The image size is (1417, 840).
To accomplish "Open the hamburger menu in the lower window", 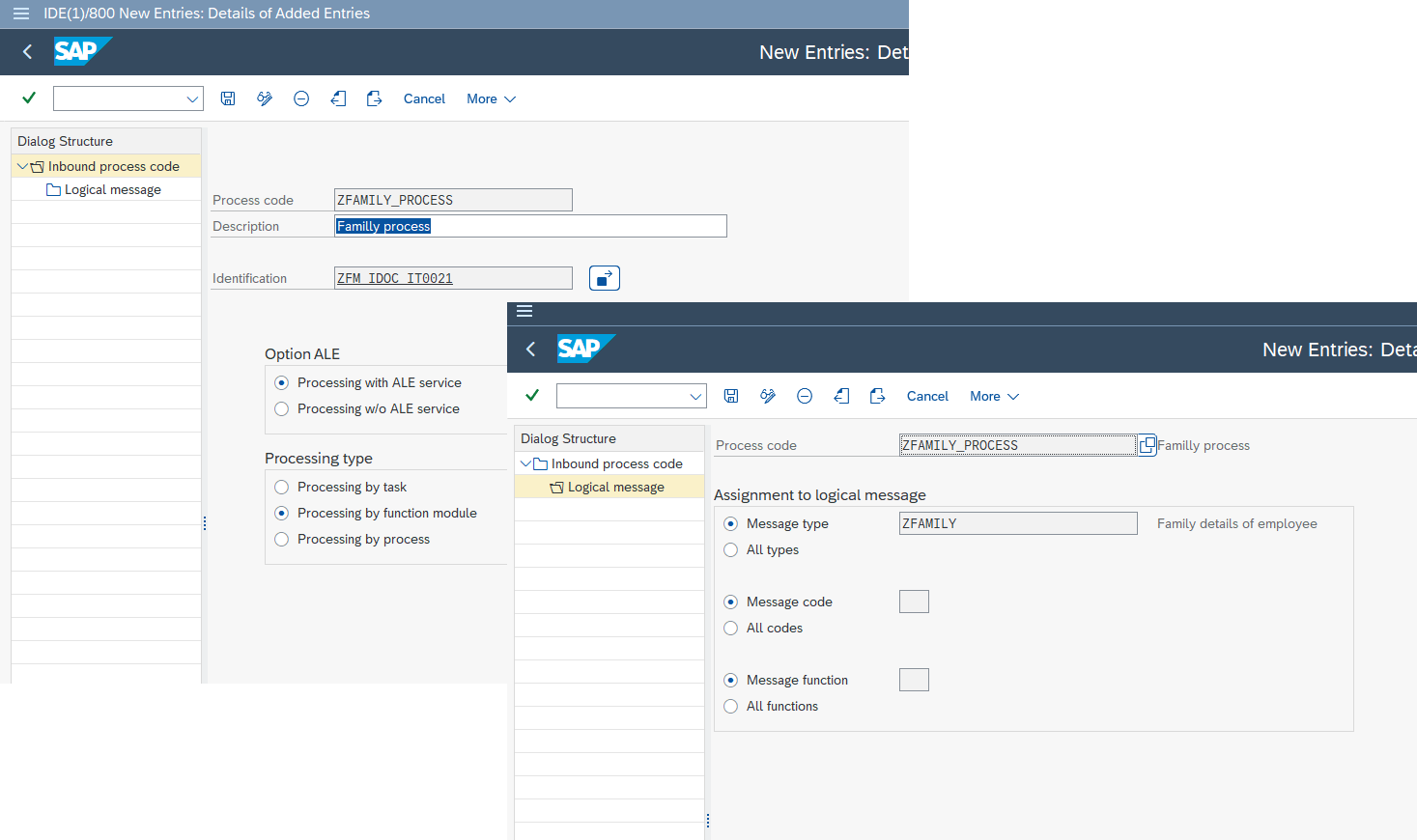I will click(x=524, y=311).
